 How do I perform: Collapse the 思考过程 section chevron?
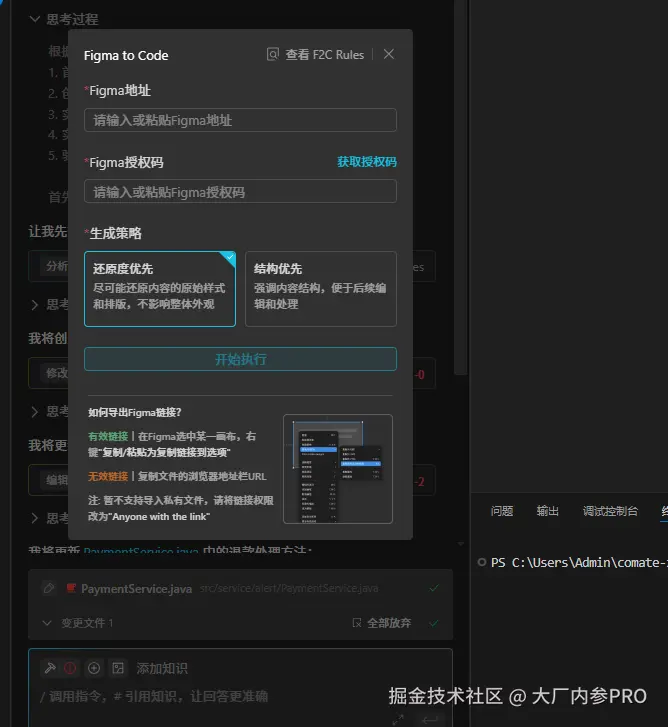pyautogui.click(x=34, y=19)
